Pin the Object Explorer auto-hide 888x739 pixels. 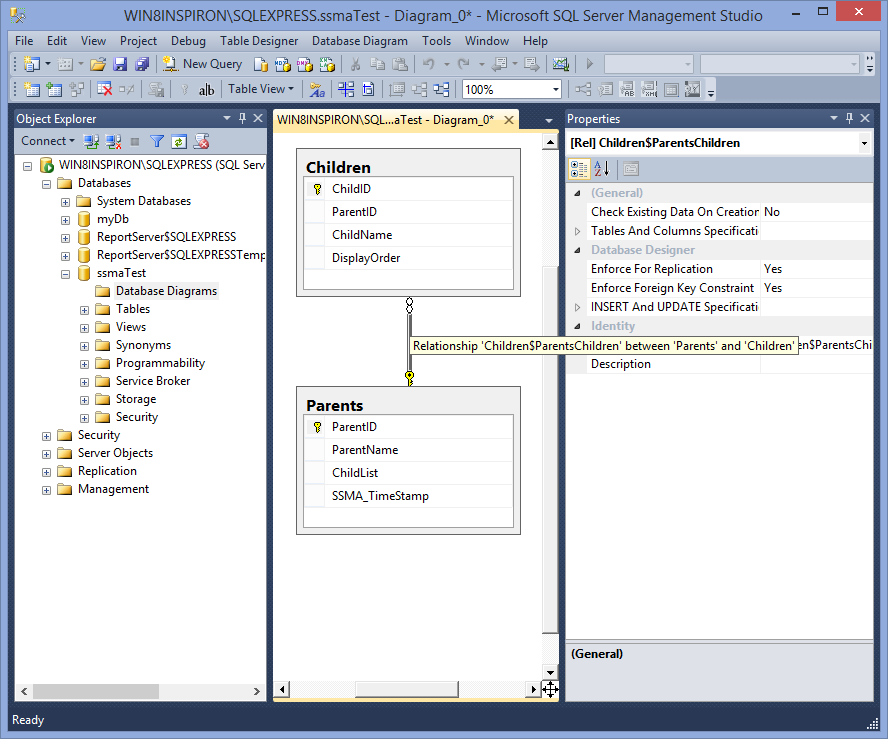242,118
